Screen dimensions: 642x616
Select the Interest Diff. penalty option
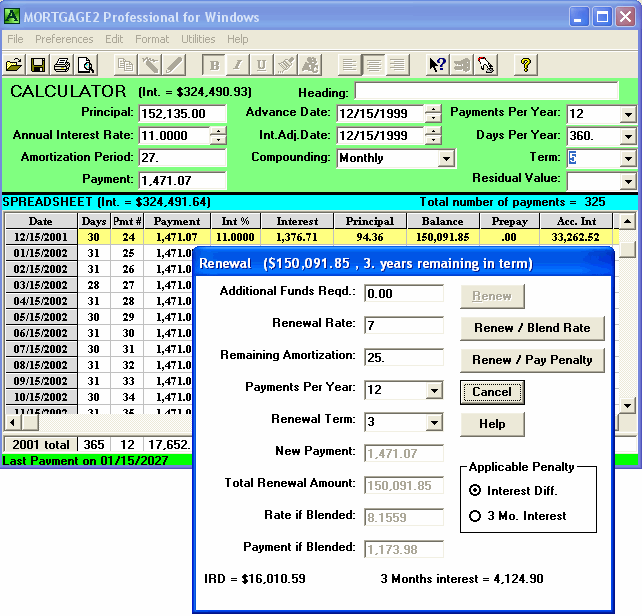(x=475, y=491)
